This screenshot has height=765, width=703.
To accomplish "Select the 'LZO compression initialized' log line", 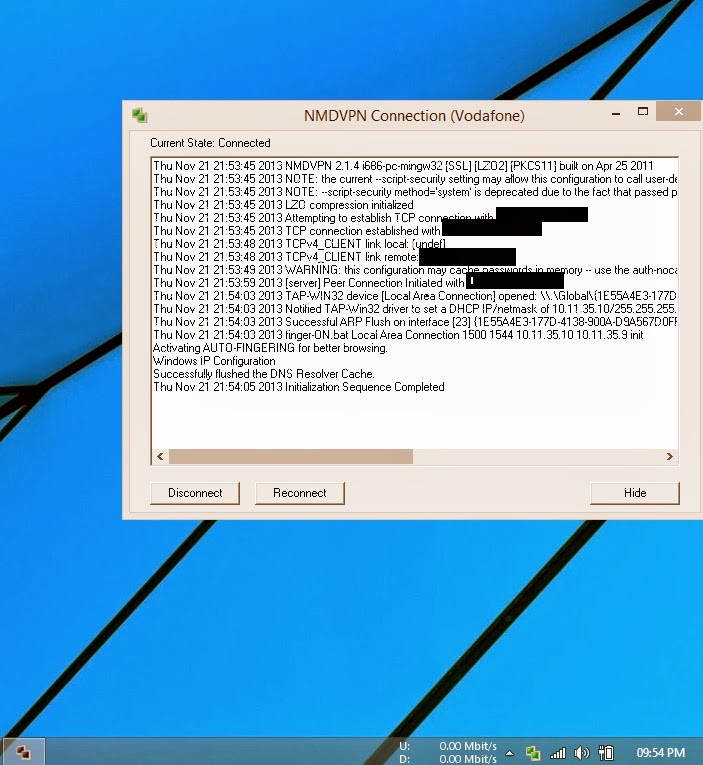I will coord(283,205).
